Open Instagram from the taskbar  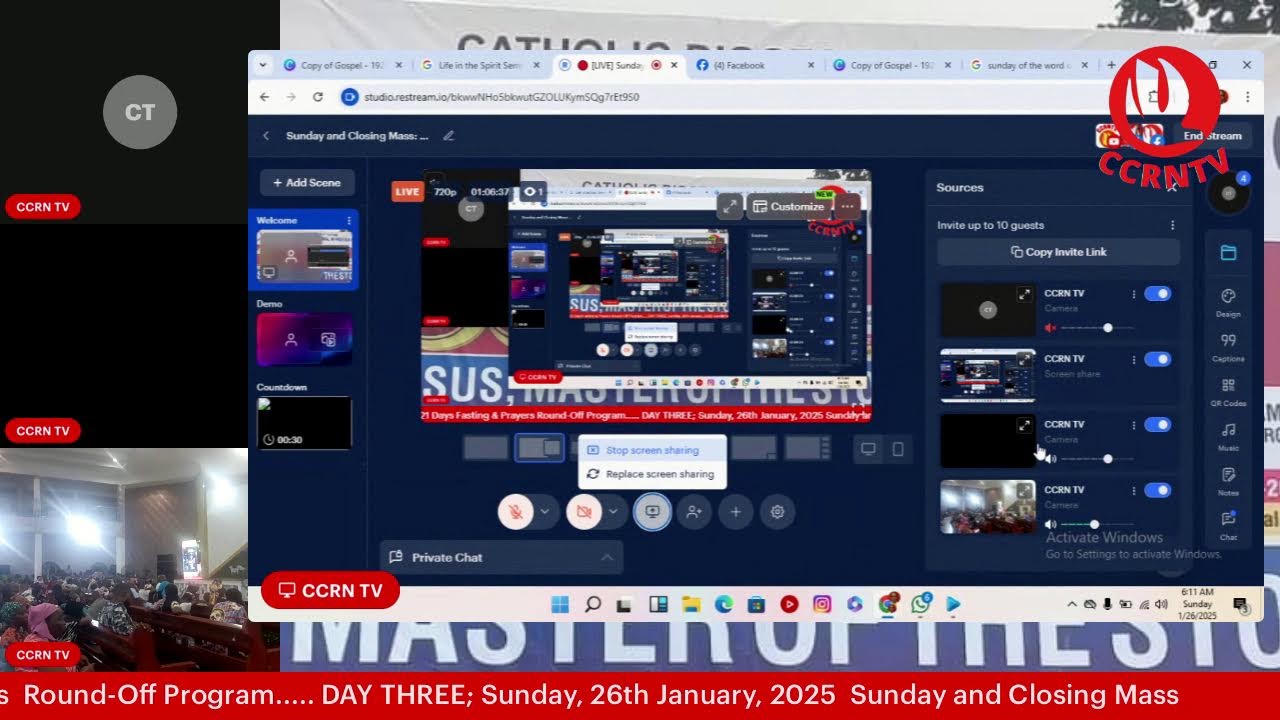click(x=822, y=604)
